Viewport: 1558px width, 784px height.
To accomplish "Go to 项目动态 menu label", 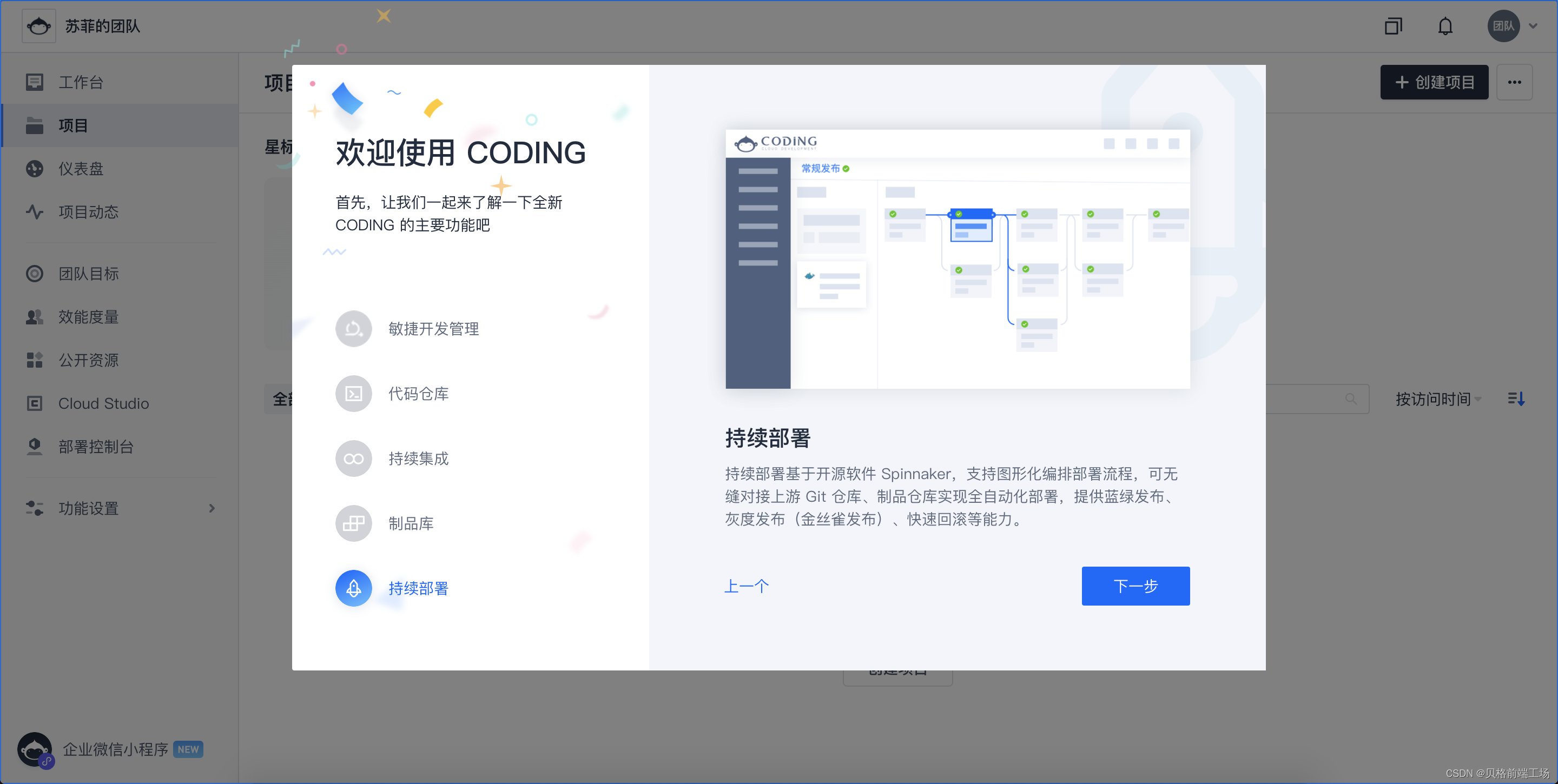I will pyautogui.click(x=88, y=212).
